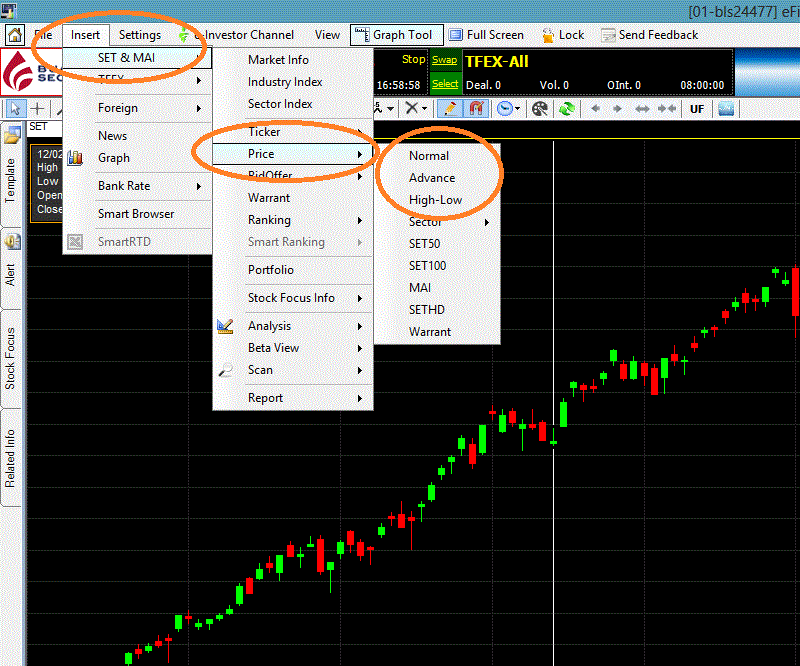Expand the Sector submenu under Price
Viewport: 800px width, 666px height.
pyautogui.click(x=437, y=222)
